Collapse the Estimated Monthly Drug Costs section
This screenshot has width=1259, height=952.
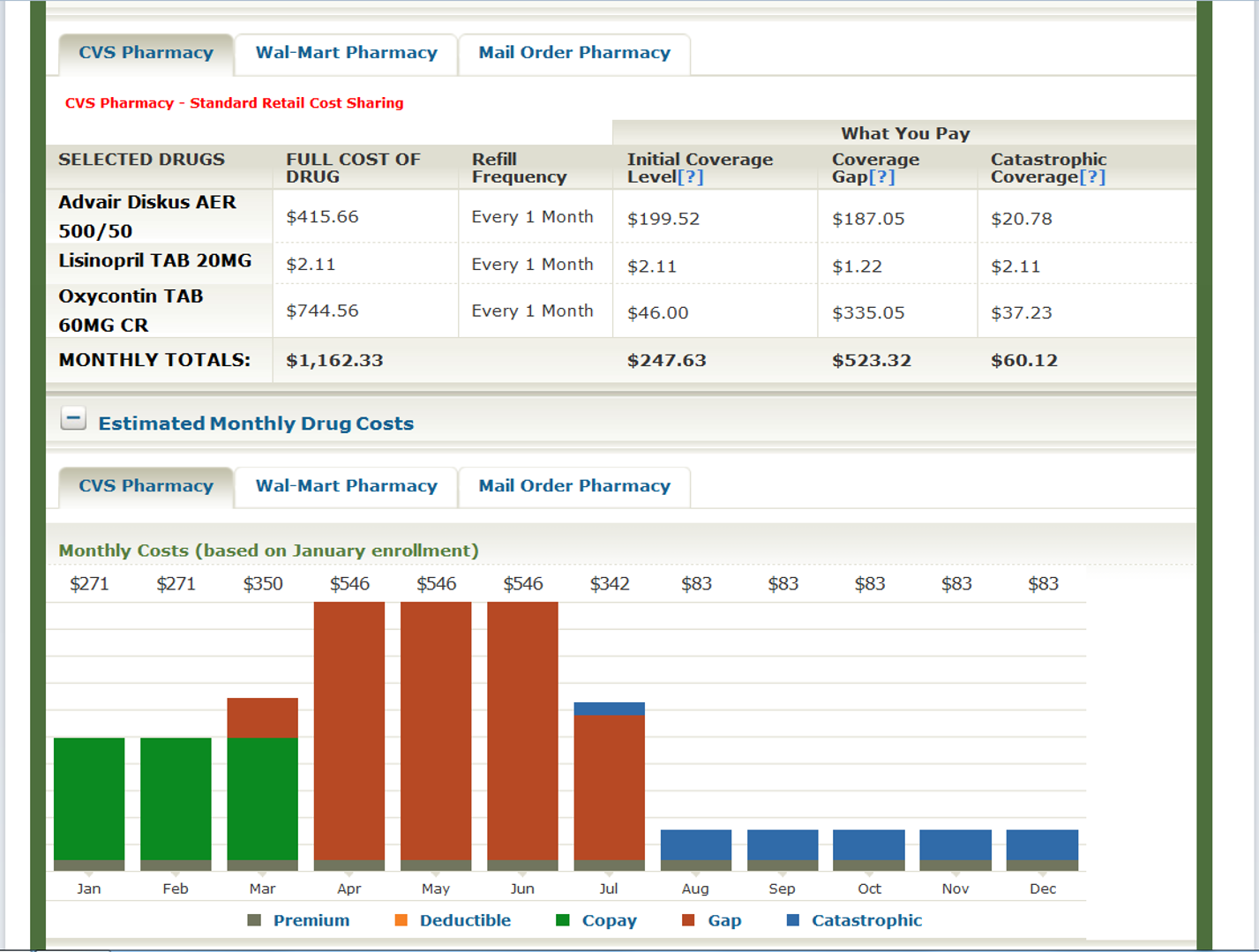pos(73,419)
